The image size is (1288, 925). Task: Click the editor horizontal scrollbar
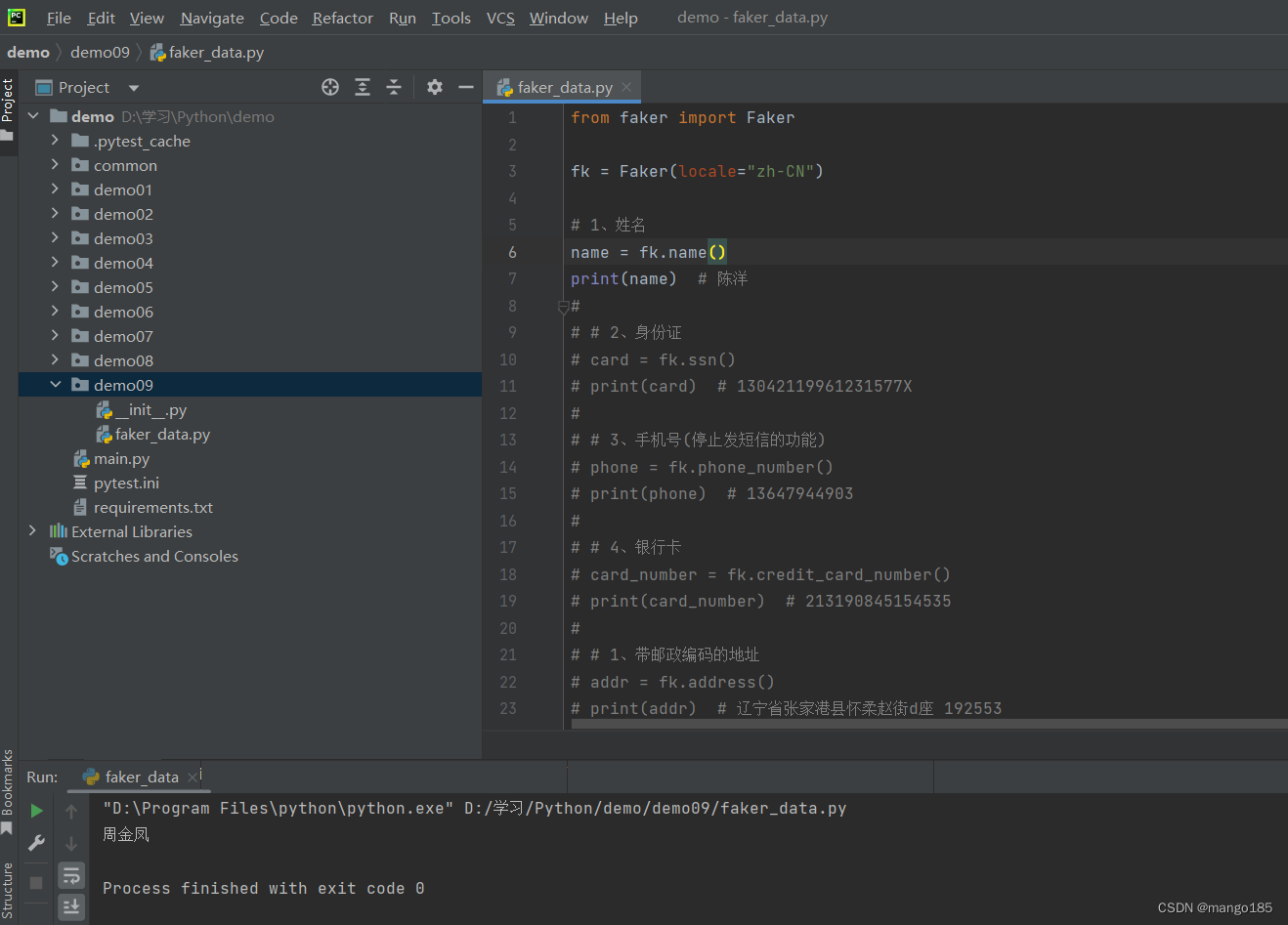929,724
